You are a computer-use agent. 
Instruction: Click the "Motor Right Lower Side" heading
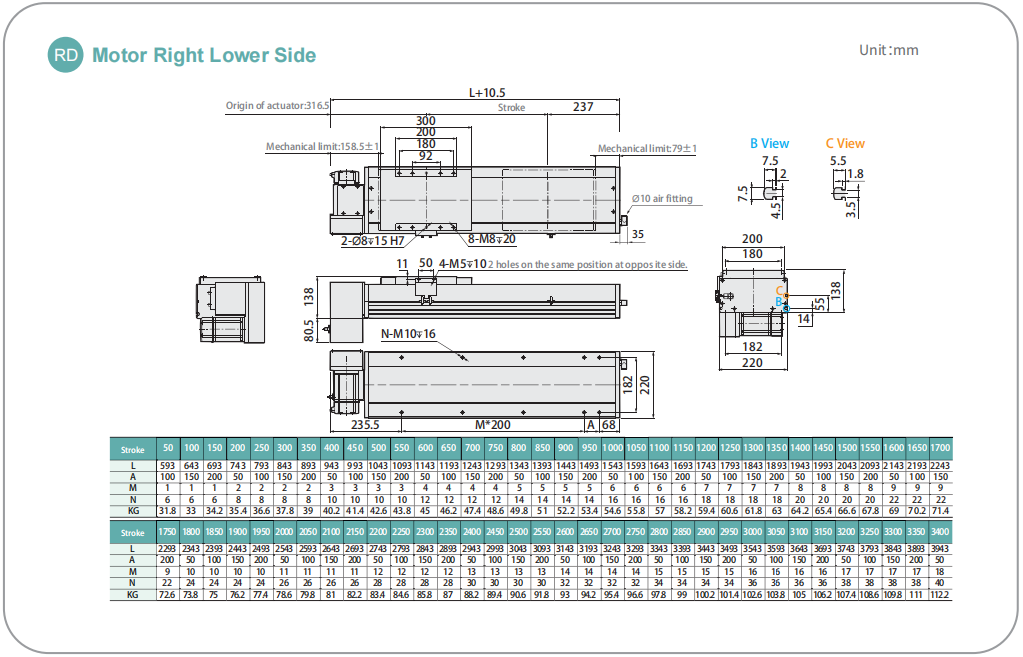pos(204,55)
